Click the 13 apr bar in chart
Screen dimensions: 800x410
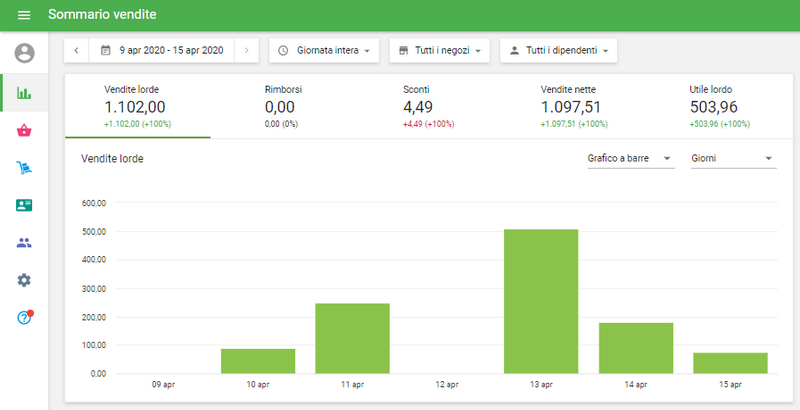pos(541,301)
